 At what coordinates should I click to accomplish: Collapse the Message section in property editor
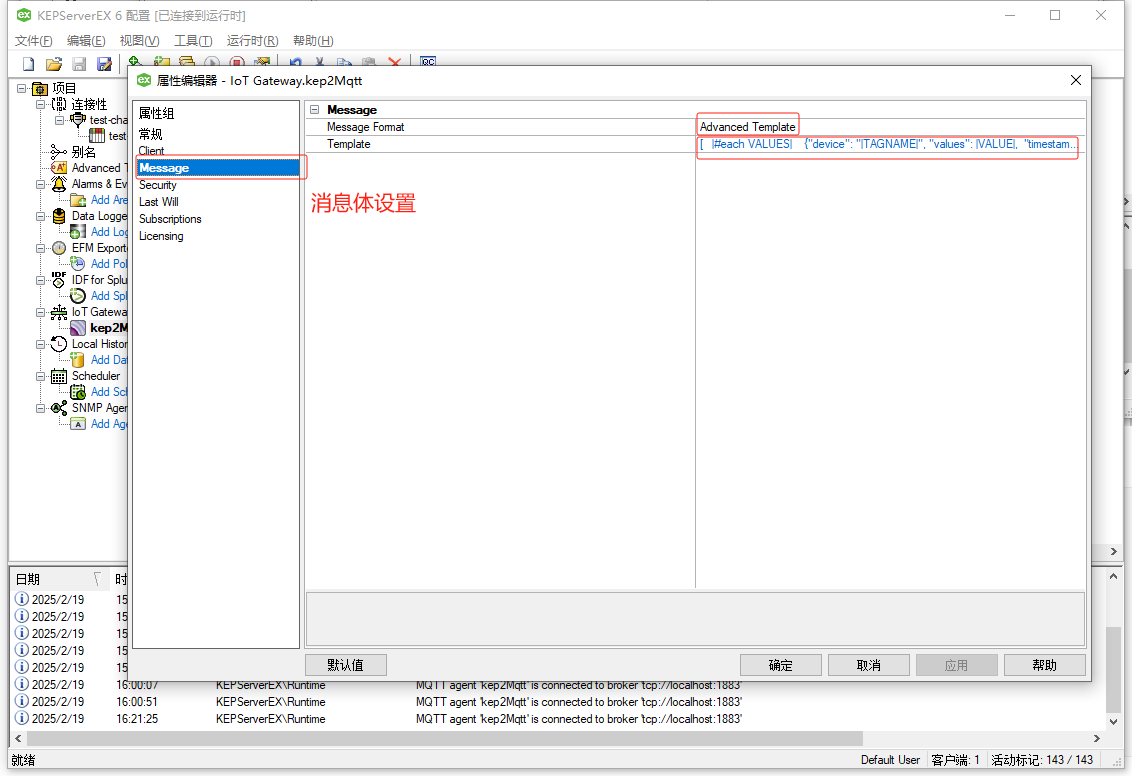pos(315,110)
